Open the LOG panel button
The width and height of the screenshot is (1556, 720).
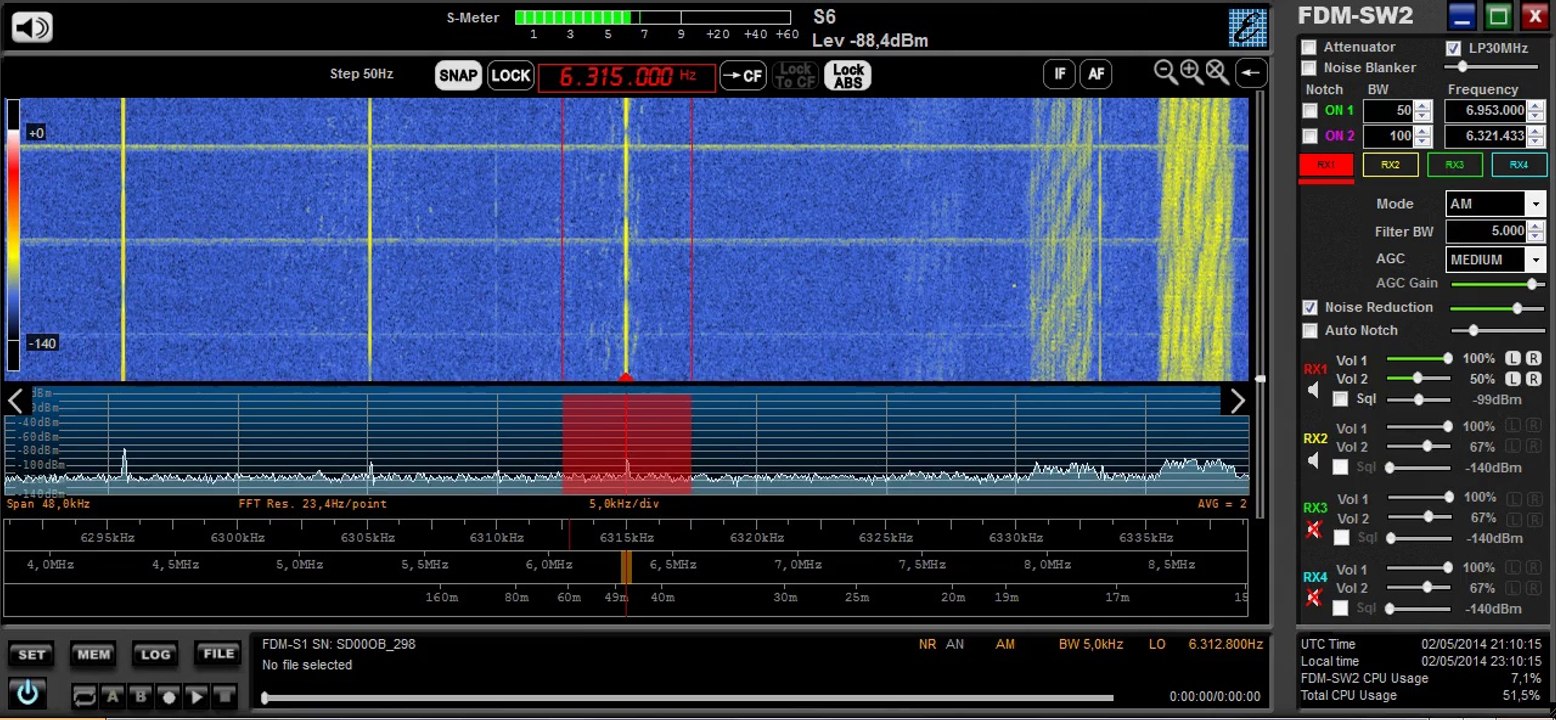tap(155, 654)
